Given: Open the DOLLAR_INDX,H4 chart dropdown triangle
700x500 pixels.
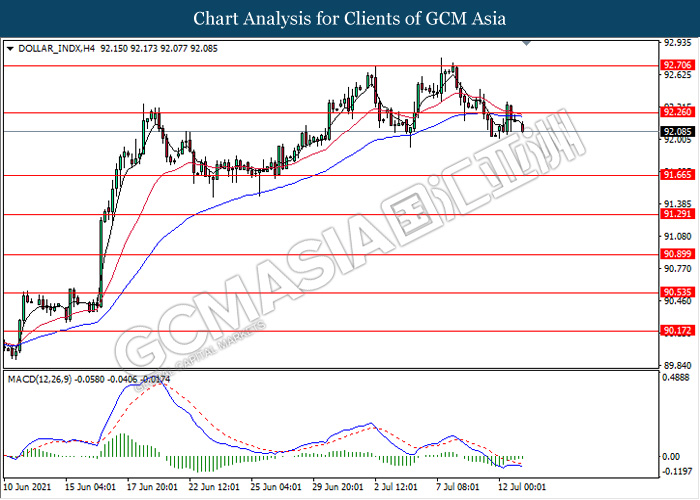Looking at the screenshot, I should (x=10, y=49).
